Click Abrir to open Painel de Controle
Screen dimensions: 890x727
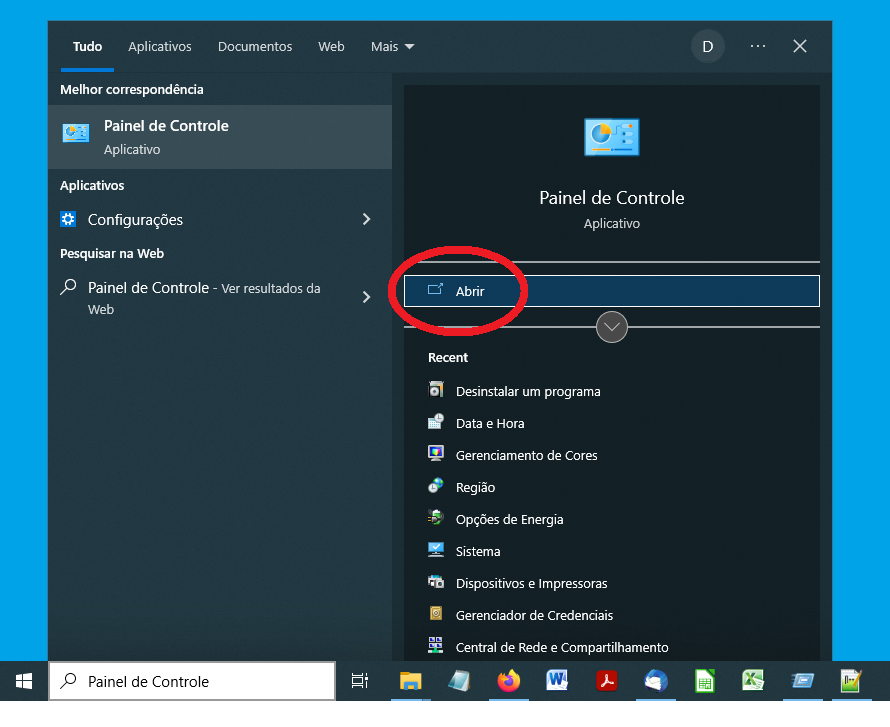pyautogui.click(x=611, y=291)
